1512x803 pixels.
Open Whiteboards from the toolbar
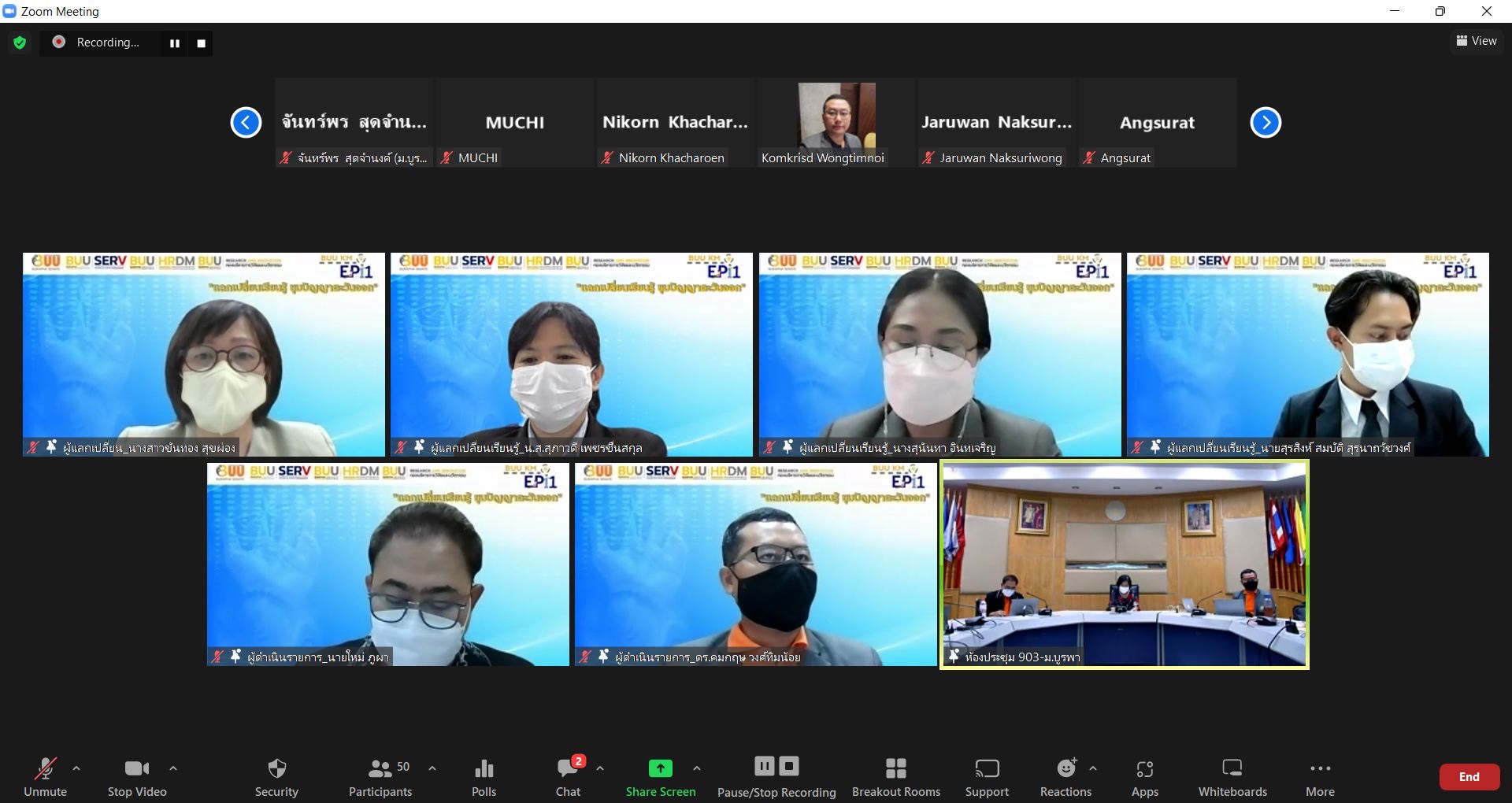pos(1232,776)
